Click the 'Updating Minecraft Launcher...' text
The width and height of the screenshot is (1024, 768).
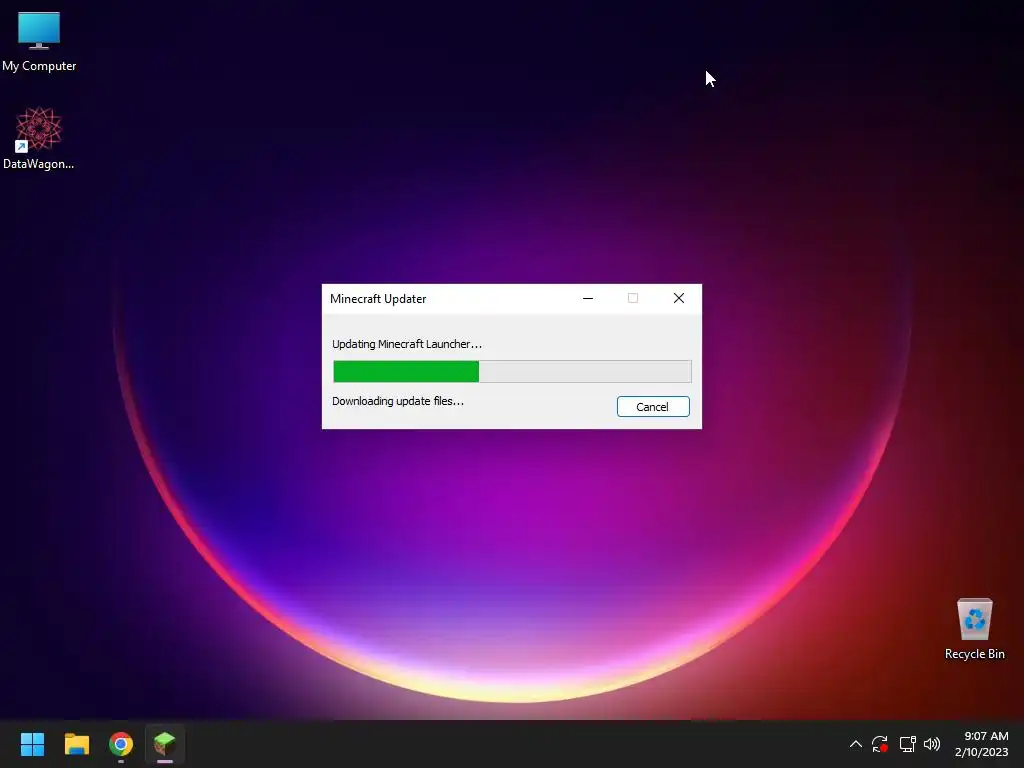tap(407, 344)
